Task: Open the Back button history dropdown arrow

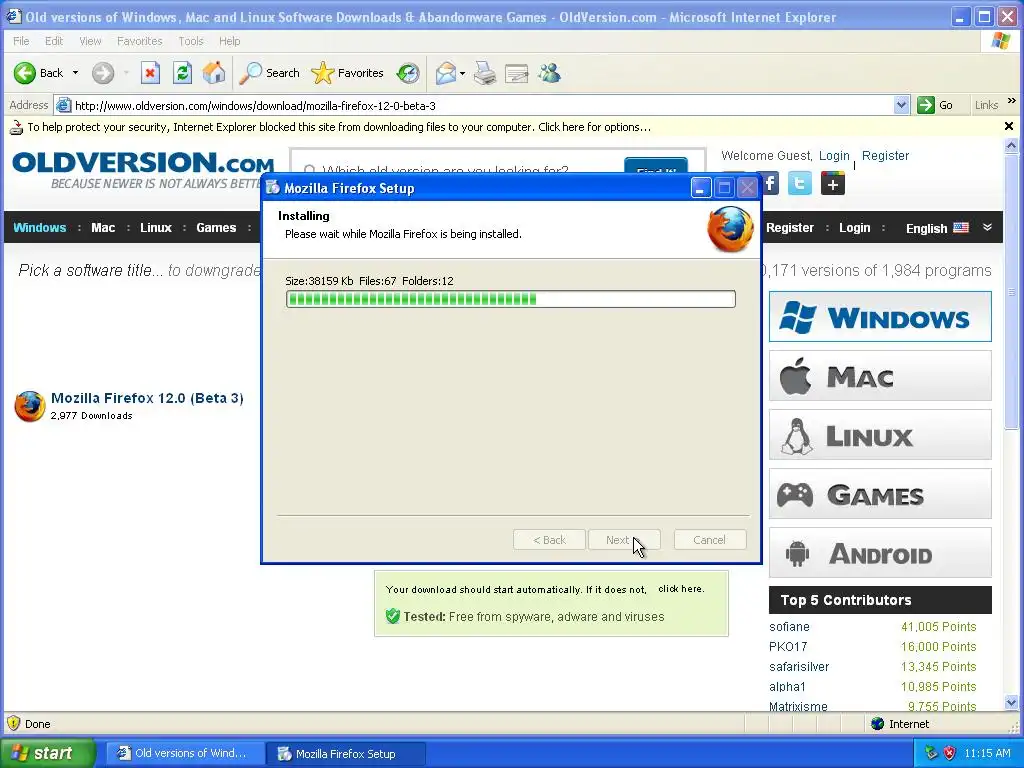Action: point(75,73)
